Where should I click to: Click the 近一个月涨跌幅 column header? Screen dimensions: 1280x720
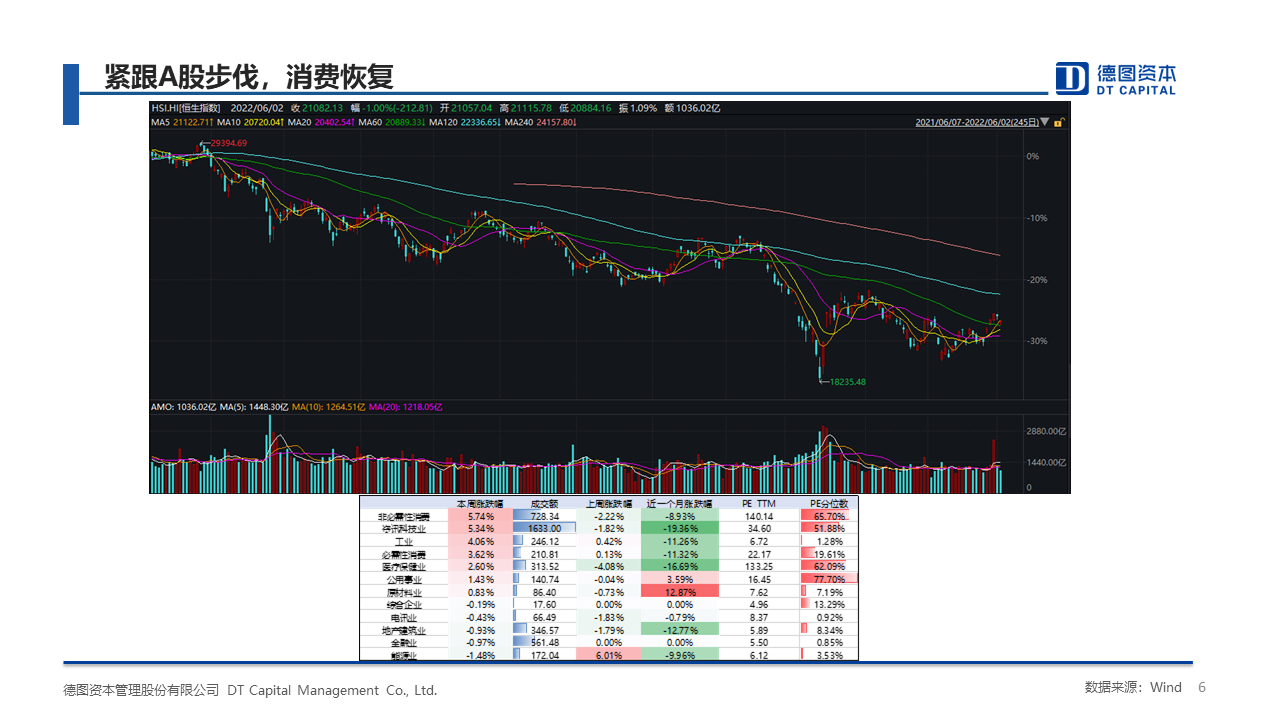(679, 504)
